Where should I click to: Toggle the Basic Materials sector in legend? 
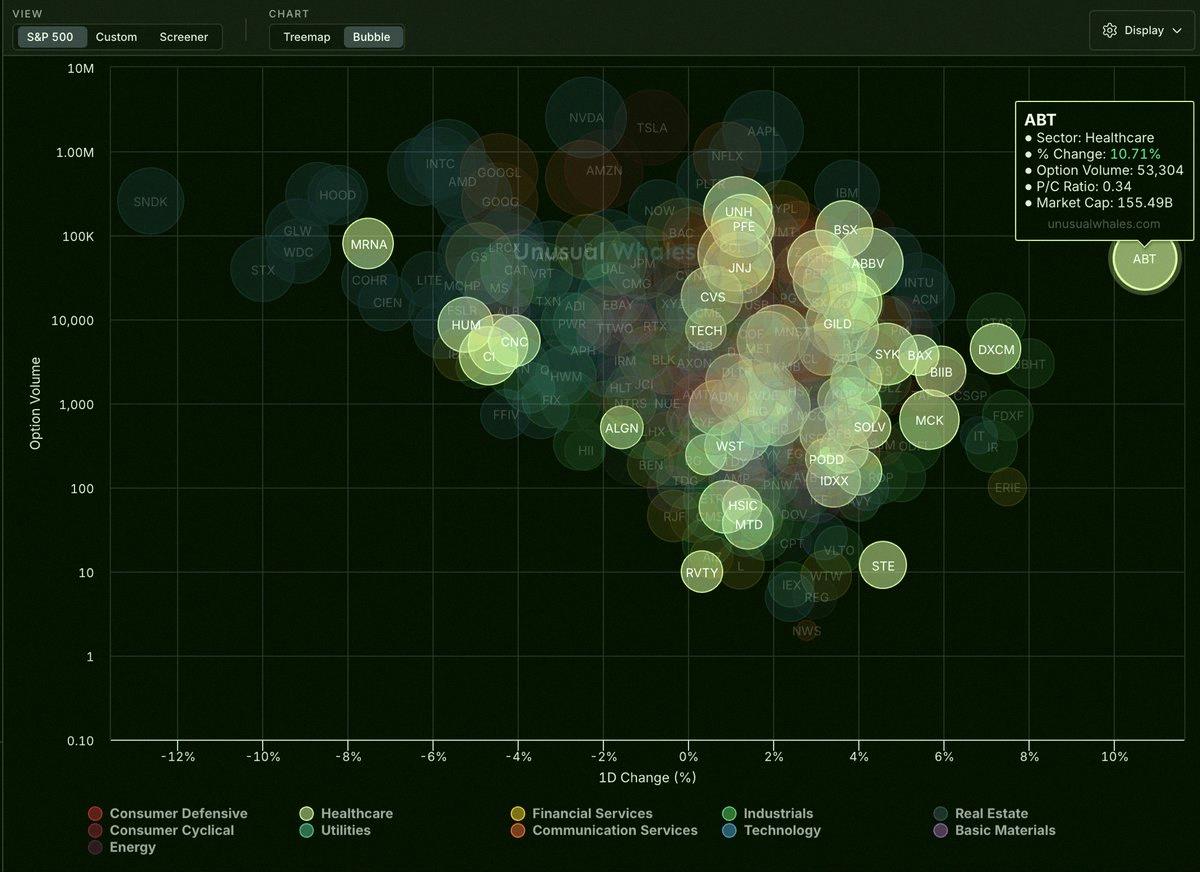(994, 830)
